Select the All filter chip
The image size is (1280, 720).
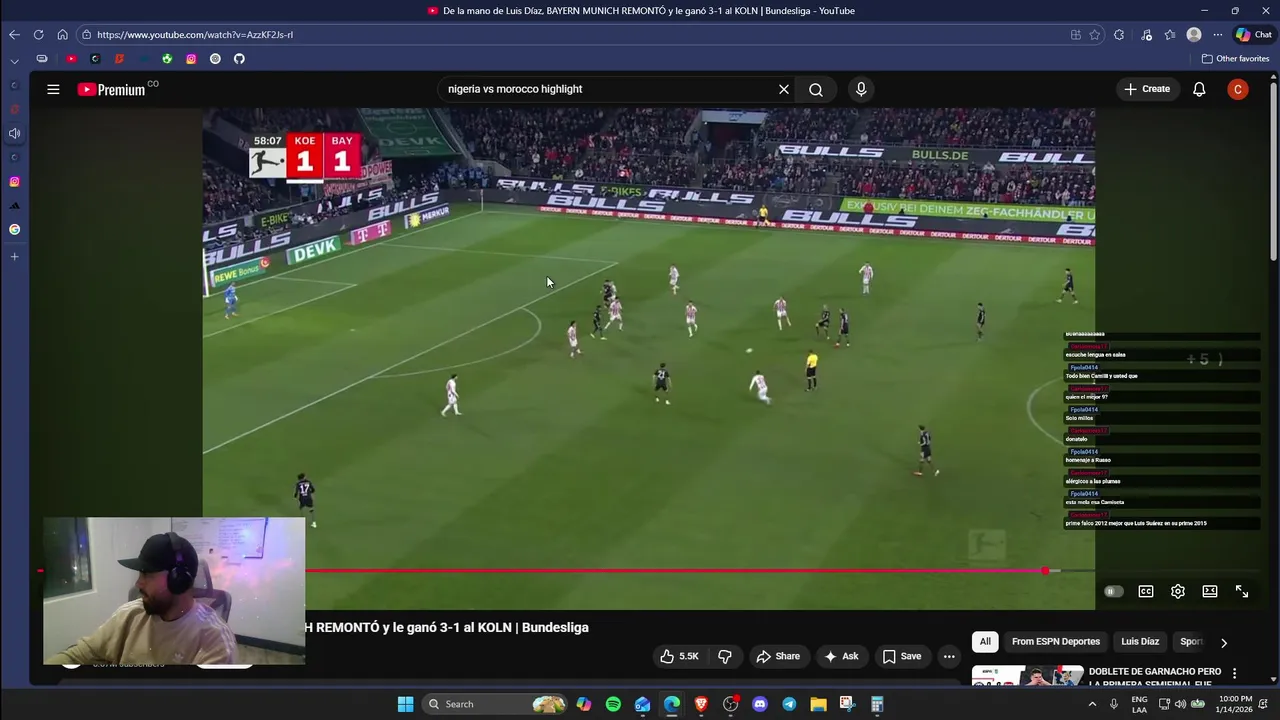point(985,642)
